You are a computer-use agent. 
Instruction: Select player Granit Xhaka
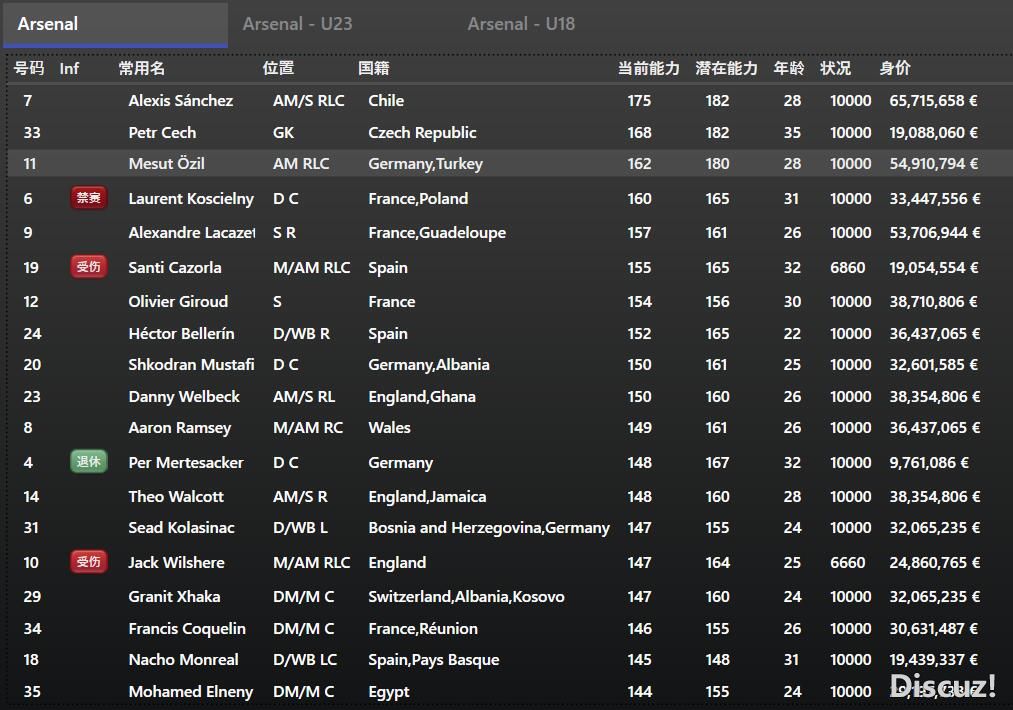[174, 597]
